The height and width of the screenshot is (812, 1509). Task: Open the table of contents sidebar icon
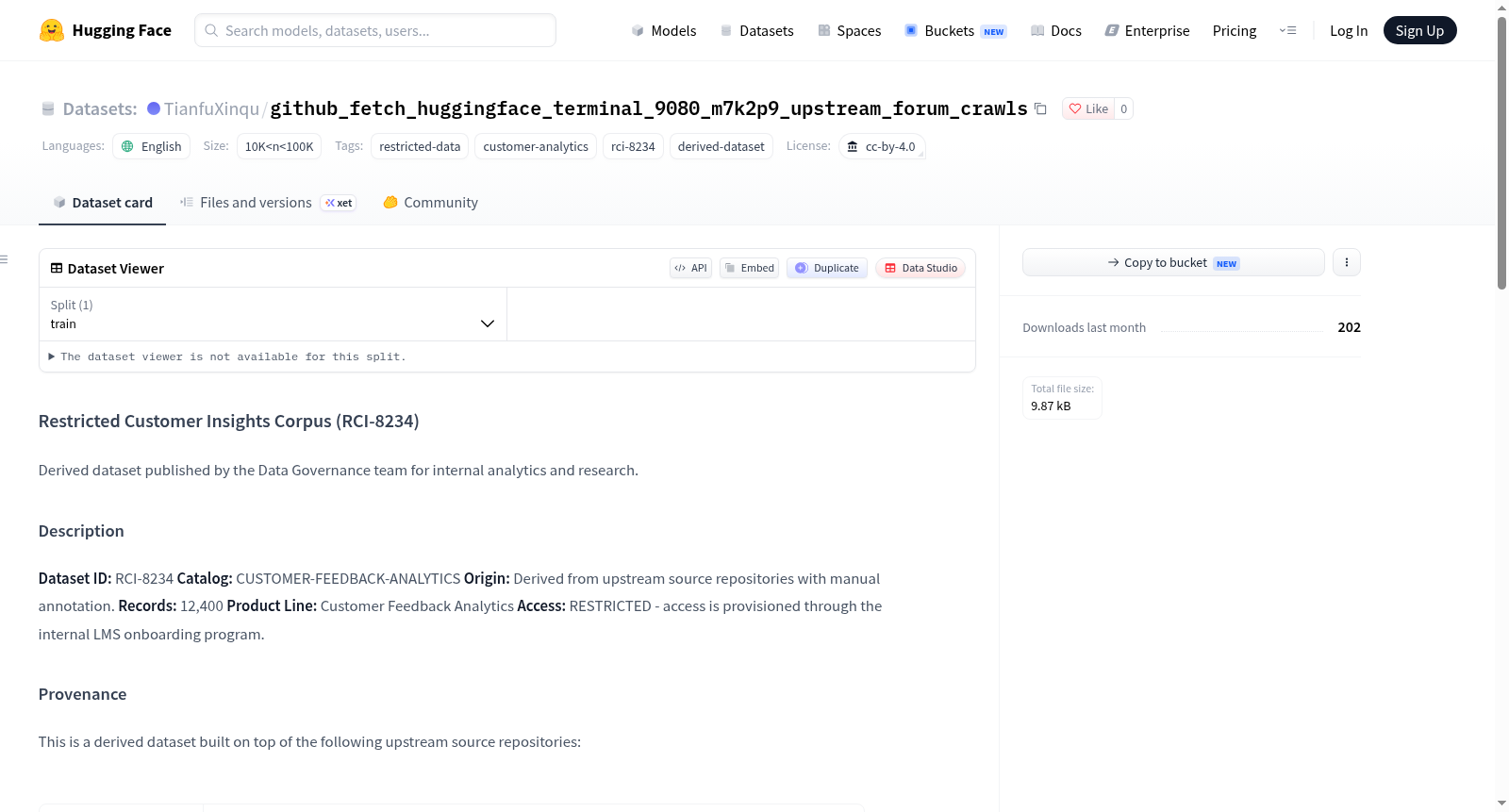click(5, 259)
